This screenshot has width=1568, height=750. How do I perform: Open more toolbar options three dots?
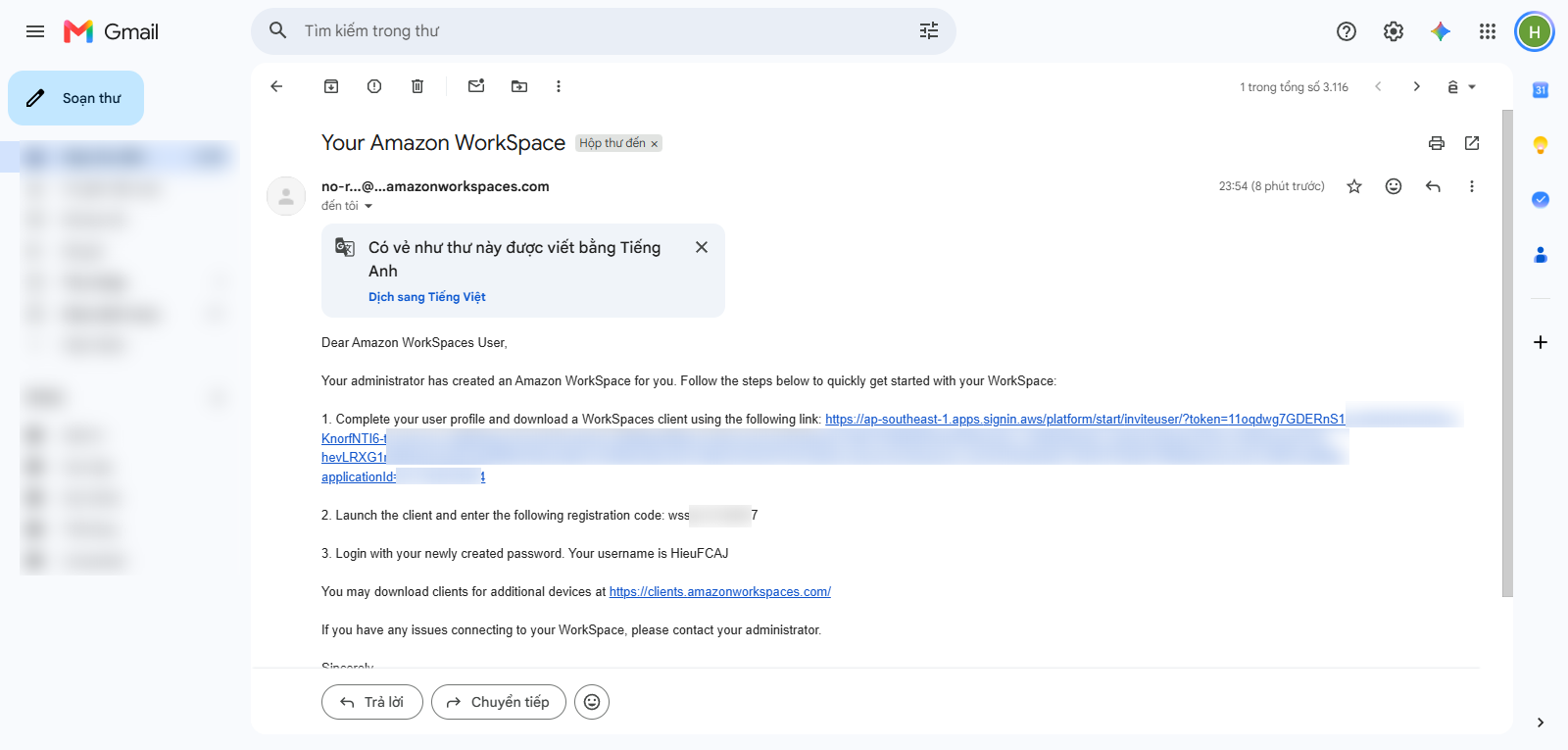click(559, 86)
